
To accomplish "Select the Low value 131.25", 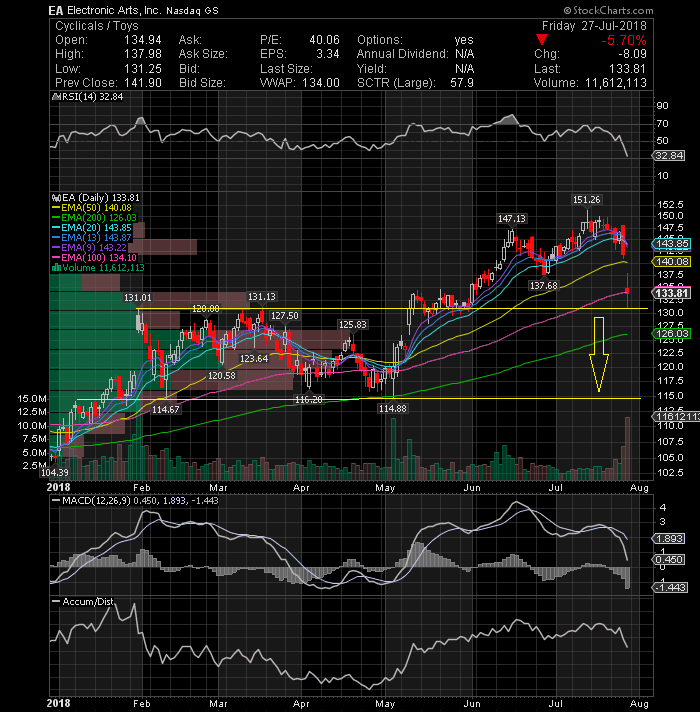I will tap(143, 69).
